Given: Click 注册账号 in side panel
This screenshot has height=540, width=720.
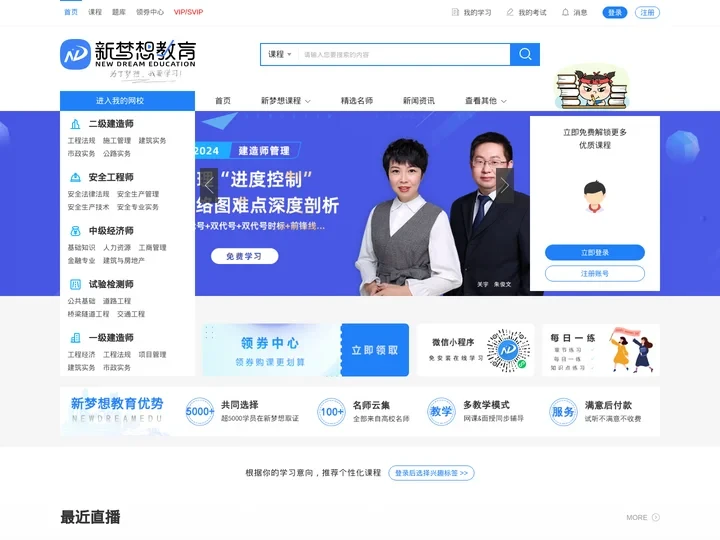Looking at the screenshot, I should coord(595,273).
